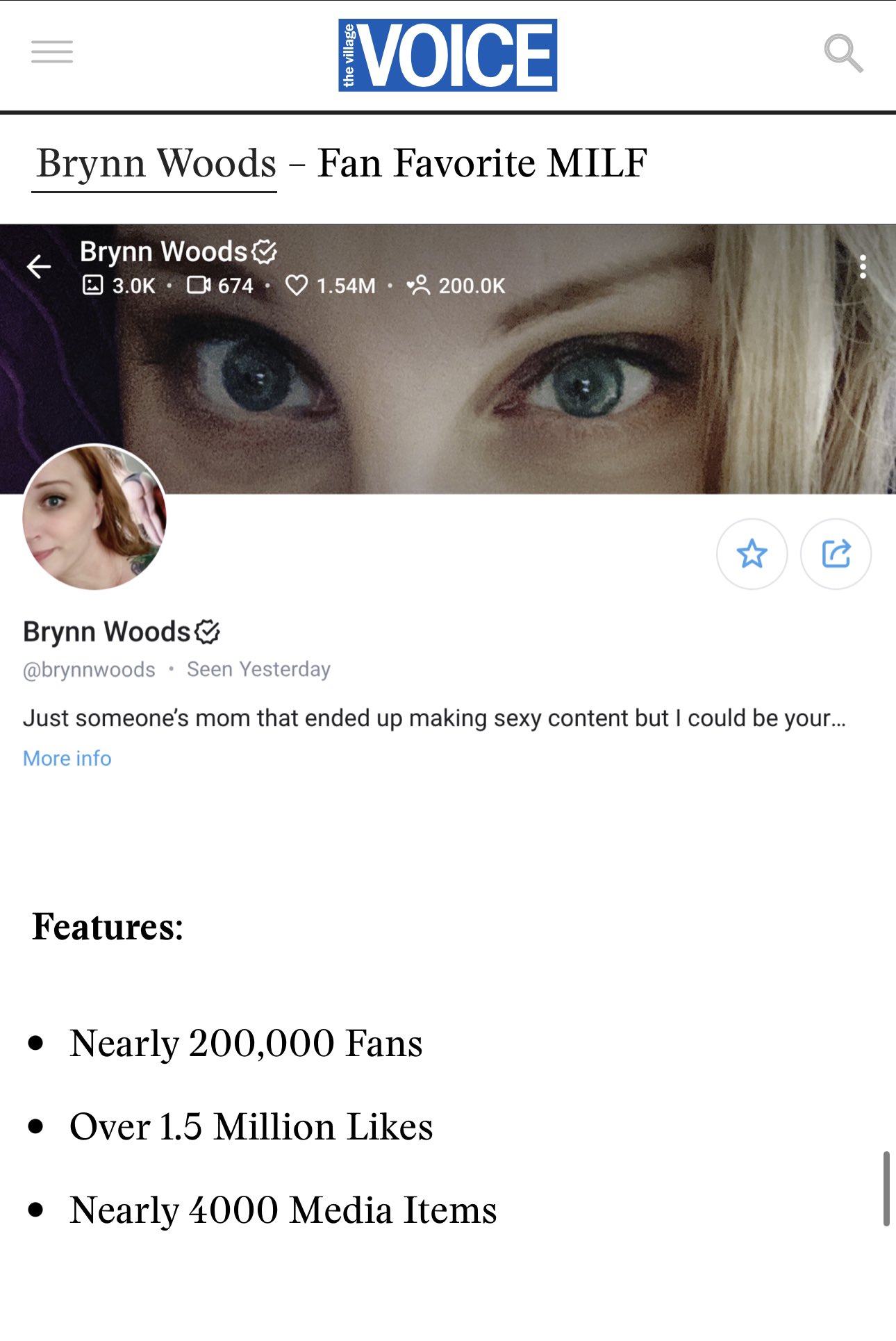
Task: Click the star favorite button
Action: tap(752, 554)
